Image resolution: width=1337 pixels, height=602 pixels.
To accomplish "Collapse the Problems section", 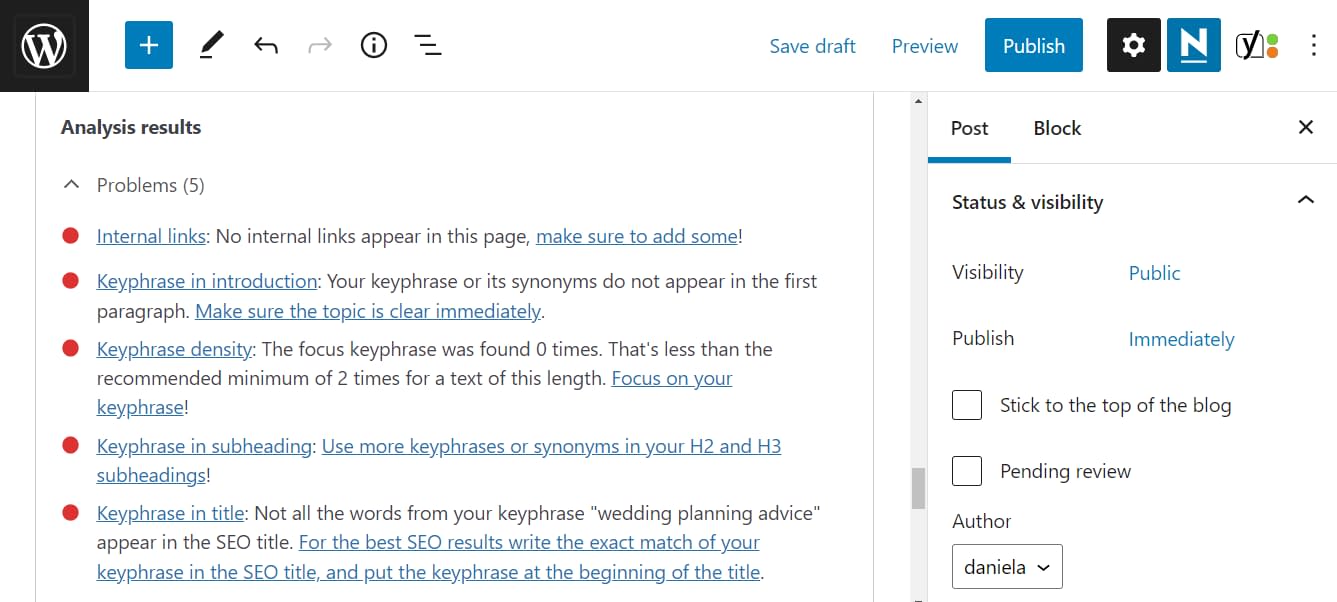I will coord(71,184).
